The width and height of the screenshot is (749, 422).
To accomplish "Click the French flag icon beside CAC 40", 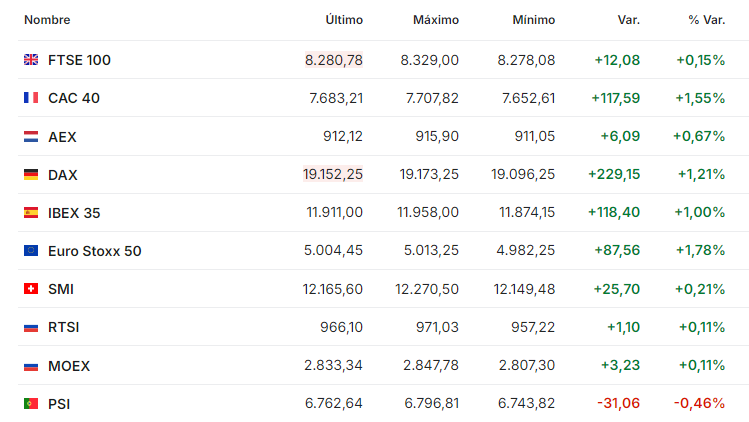I will tap(31, 98).
